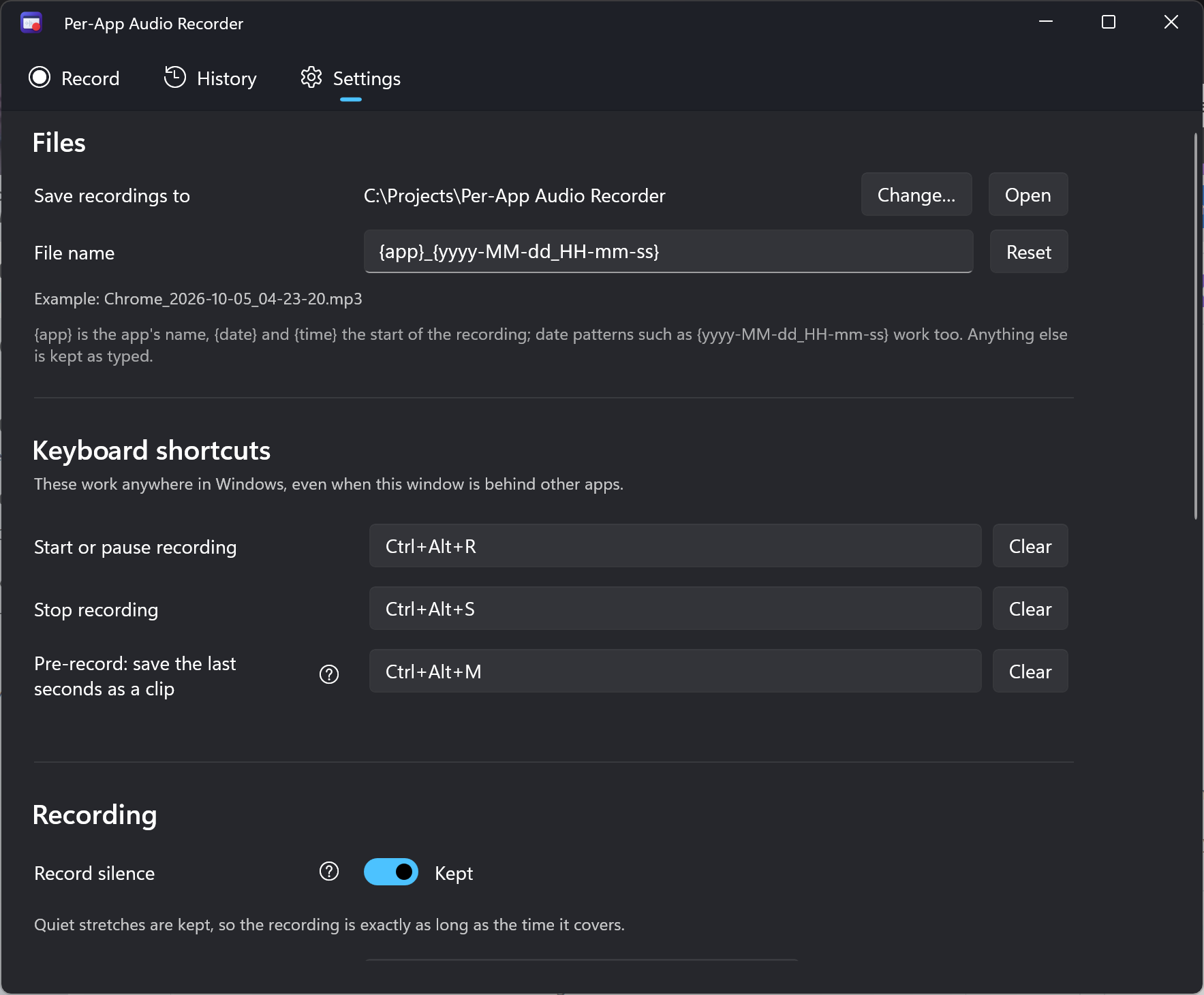Image resolution: width=1204 pixels, height=995 pixels.
Task: Click the File name pattern field
Action: [x=668, y=252]
